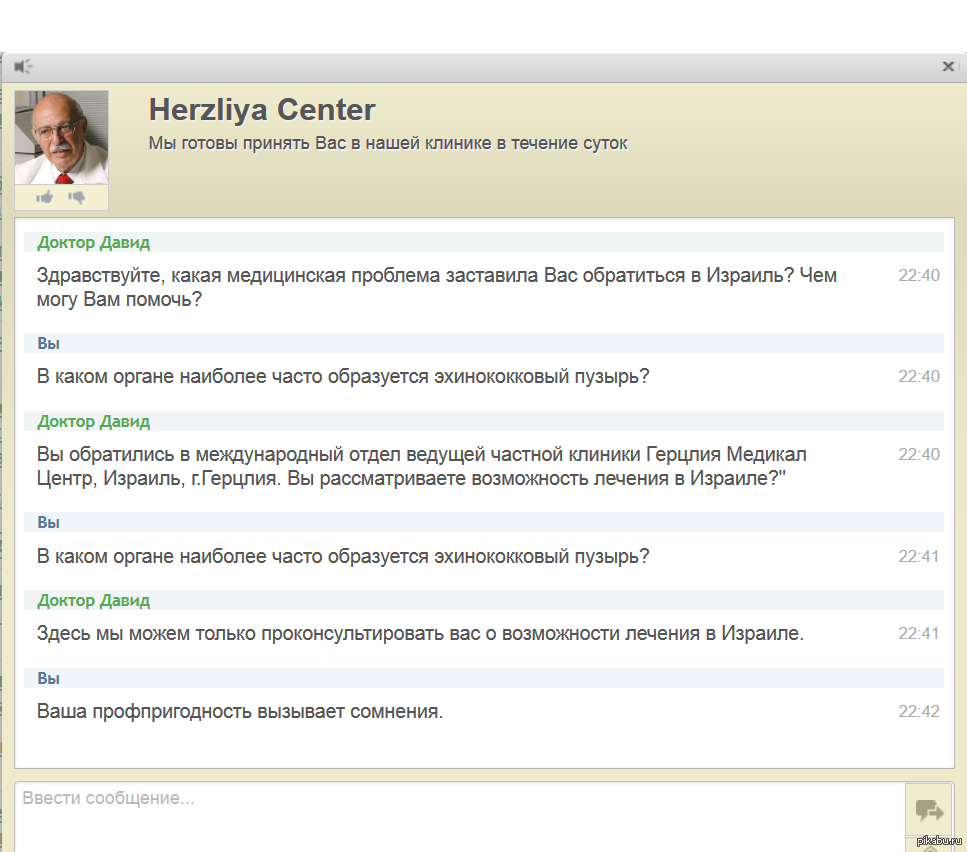Click the first echinococcus question sent at 22:40
967x852 pixels.
tap(343, 376)
